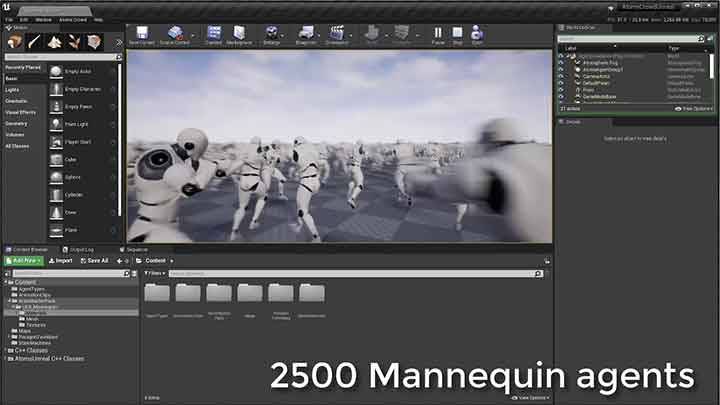Screen dimensions: 720x405
Task: Click the Source Control toolbar icon
Action: pyautogui.click(x=175, y=33)
